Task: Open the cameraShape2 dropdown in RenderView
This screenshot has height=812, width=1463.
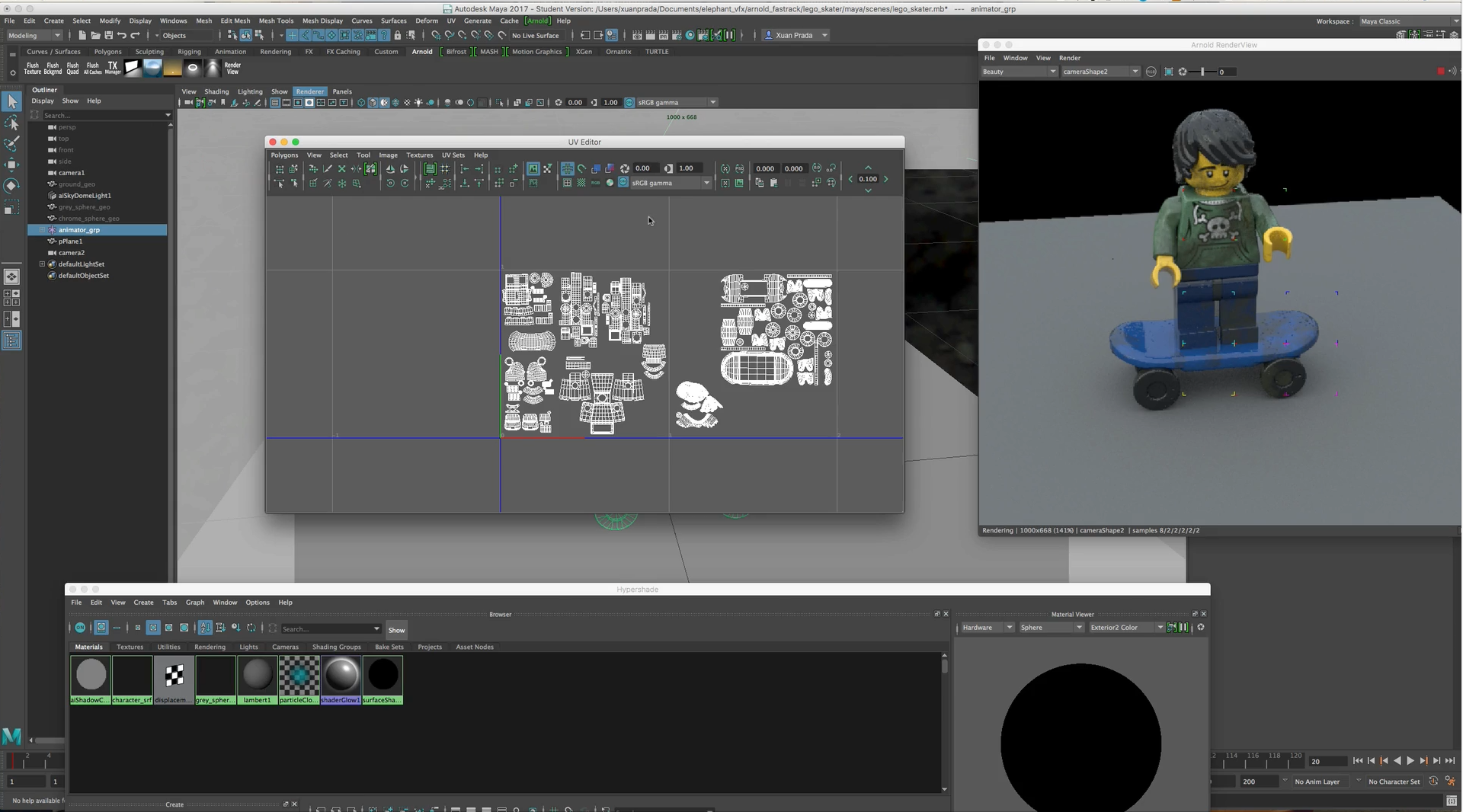Action: tap(1100, 72)
